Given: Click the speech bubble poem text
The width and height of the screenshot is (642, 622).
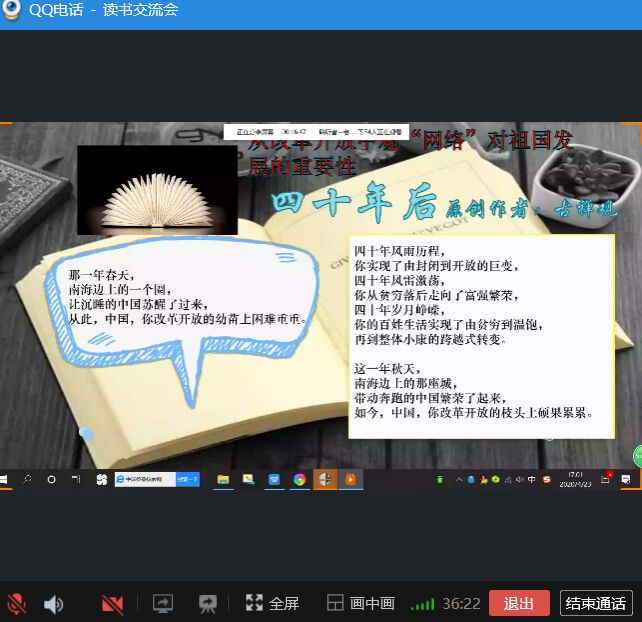Looking at the screenshot, I should coord(185,297).
